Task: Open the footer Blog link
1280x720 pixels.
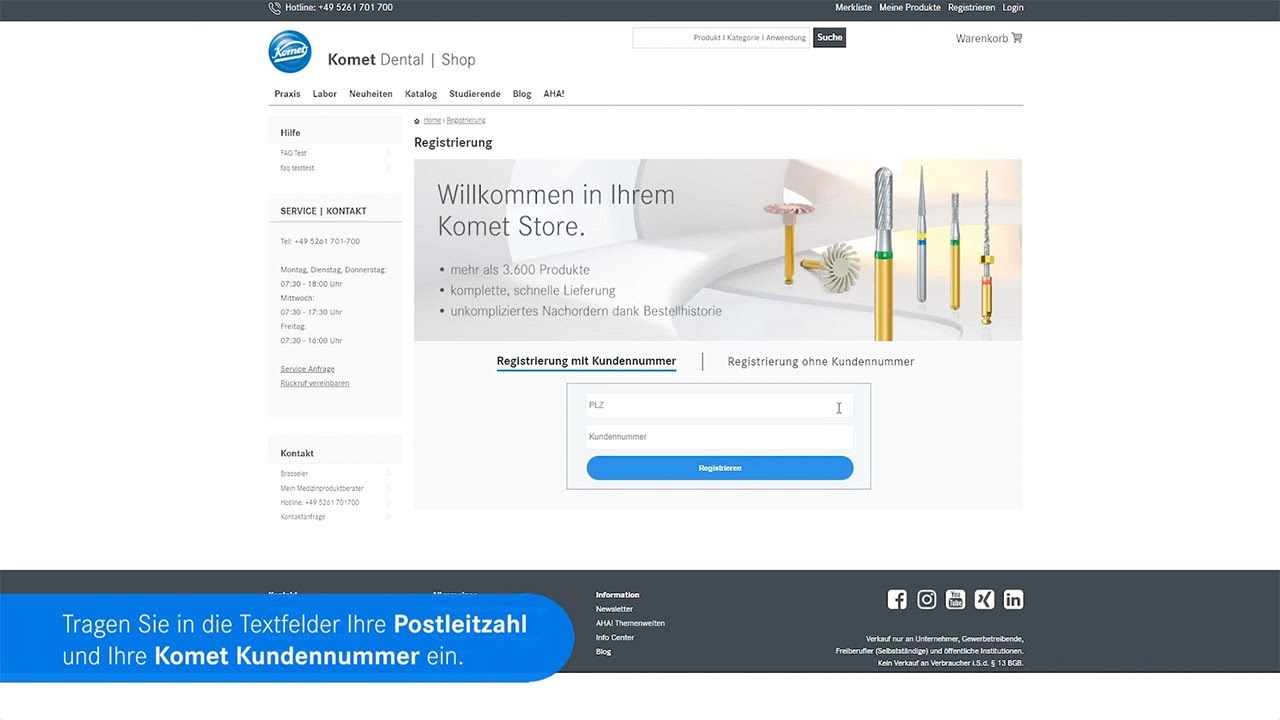Action: click(603, 652)
